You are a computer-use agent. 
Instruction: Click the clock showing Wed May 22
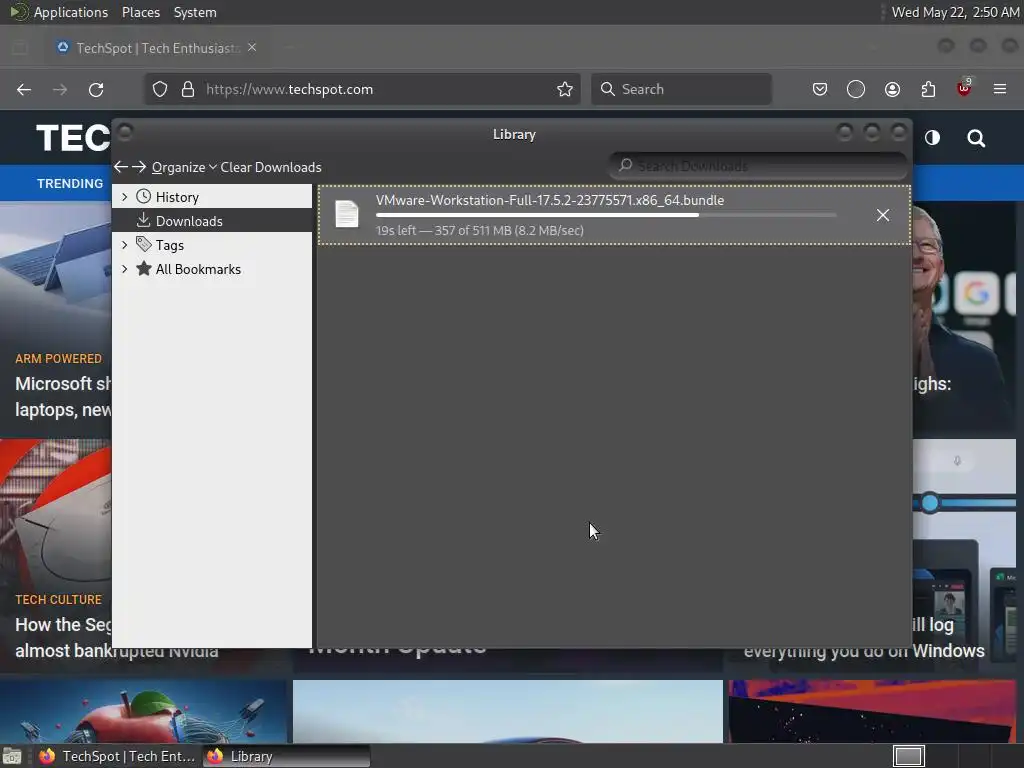[x=955, y=12]
